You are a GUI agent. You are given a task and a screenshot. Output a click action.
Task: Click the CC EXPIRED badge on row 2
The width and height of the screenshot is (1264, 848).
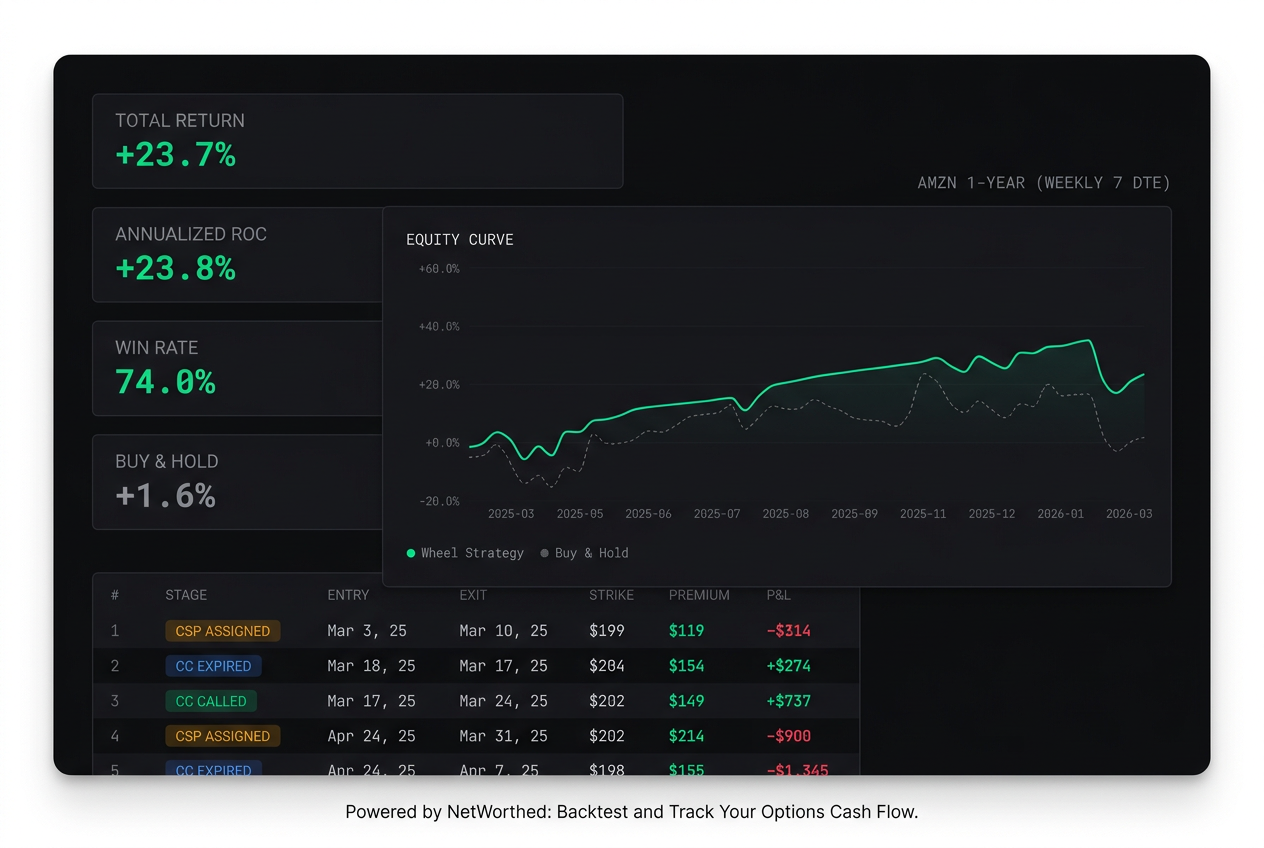pos(213,666)
